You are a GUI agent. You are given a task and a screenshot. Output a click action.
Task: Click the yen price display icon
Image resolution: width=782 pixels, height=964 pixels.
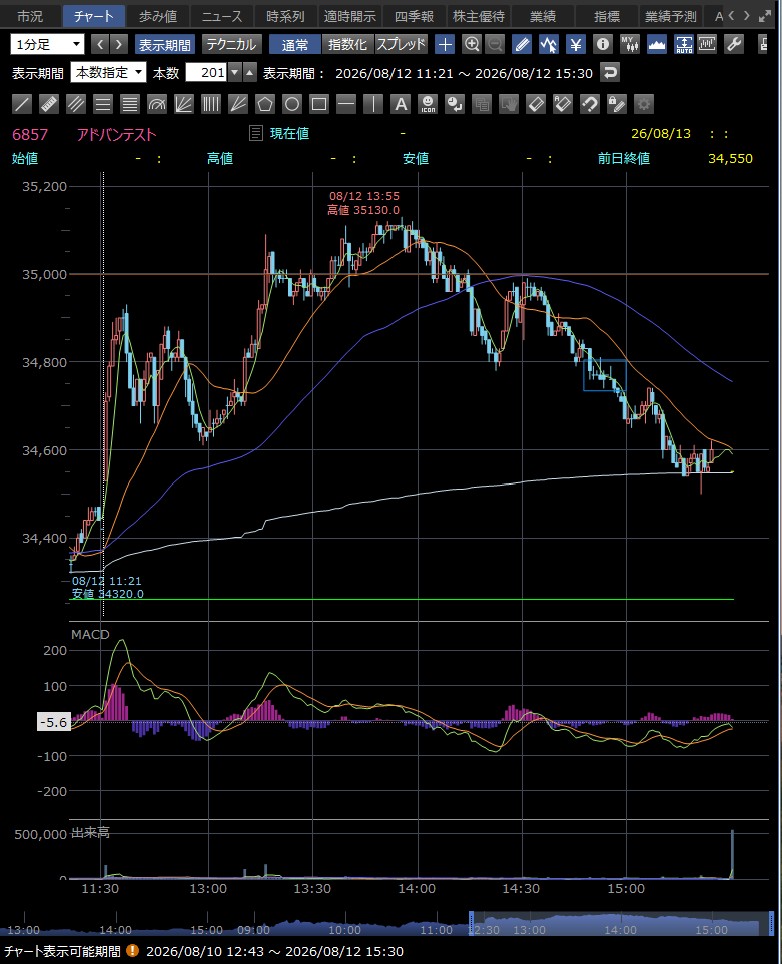click(x=576, y=44)
